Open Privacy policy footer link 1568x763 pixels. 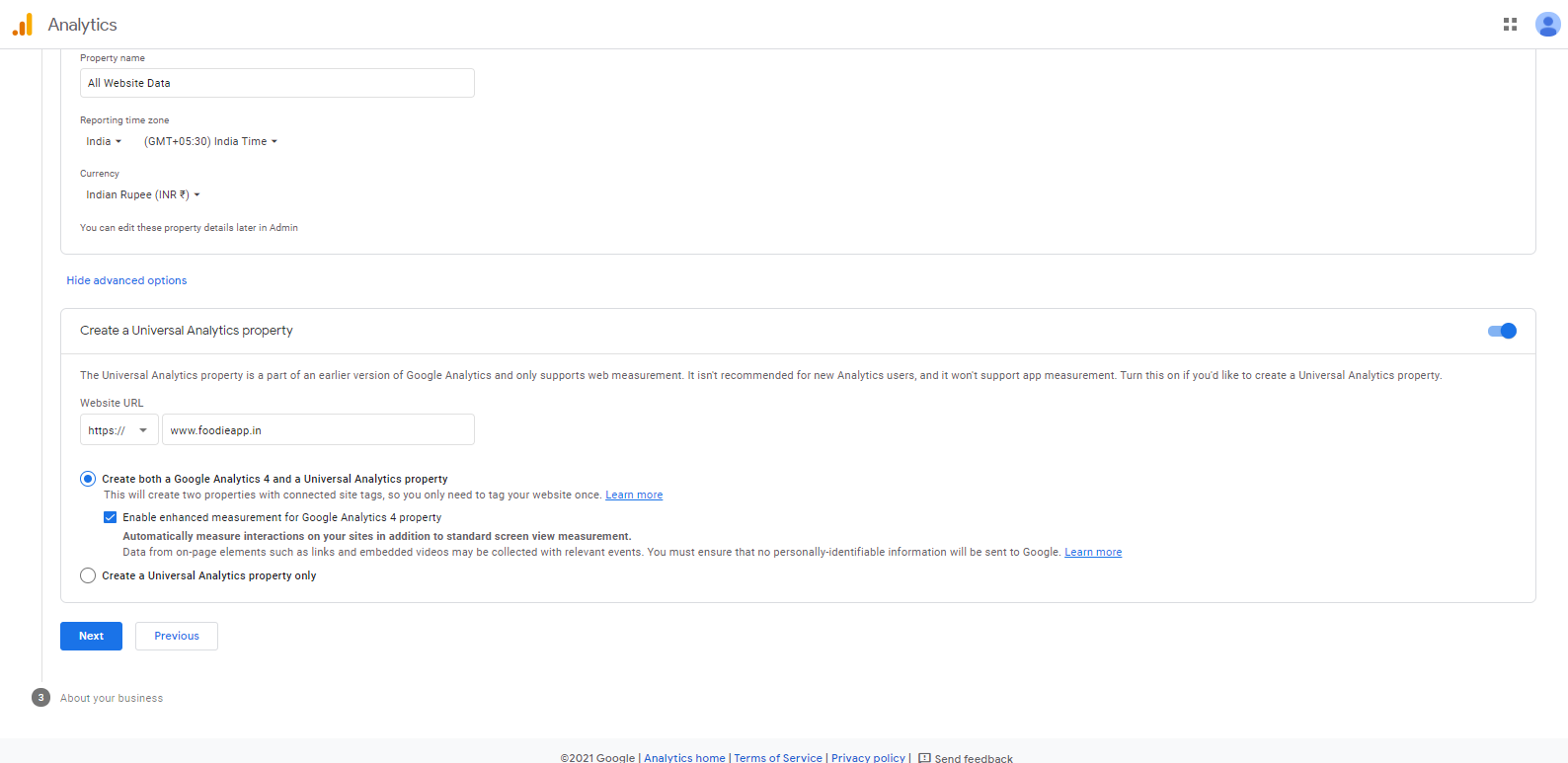(x=868, y=758)
